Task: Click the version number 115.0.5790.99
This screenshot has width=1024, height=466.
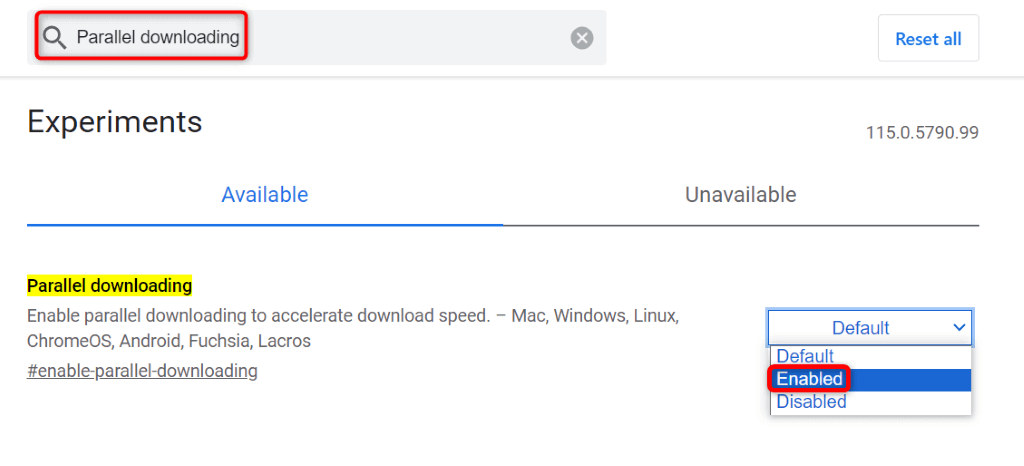Action: 922,132
